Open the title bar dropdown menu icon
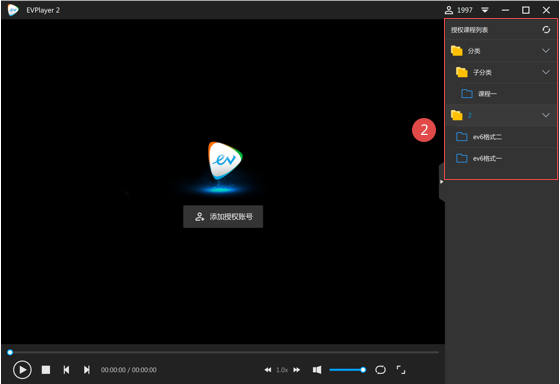Viewport: 560px width, 384px height. tap(485, 10)
